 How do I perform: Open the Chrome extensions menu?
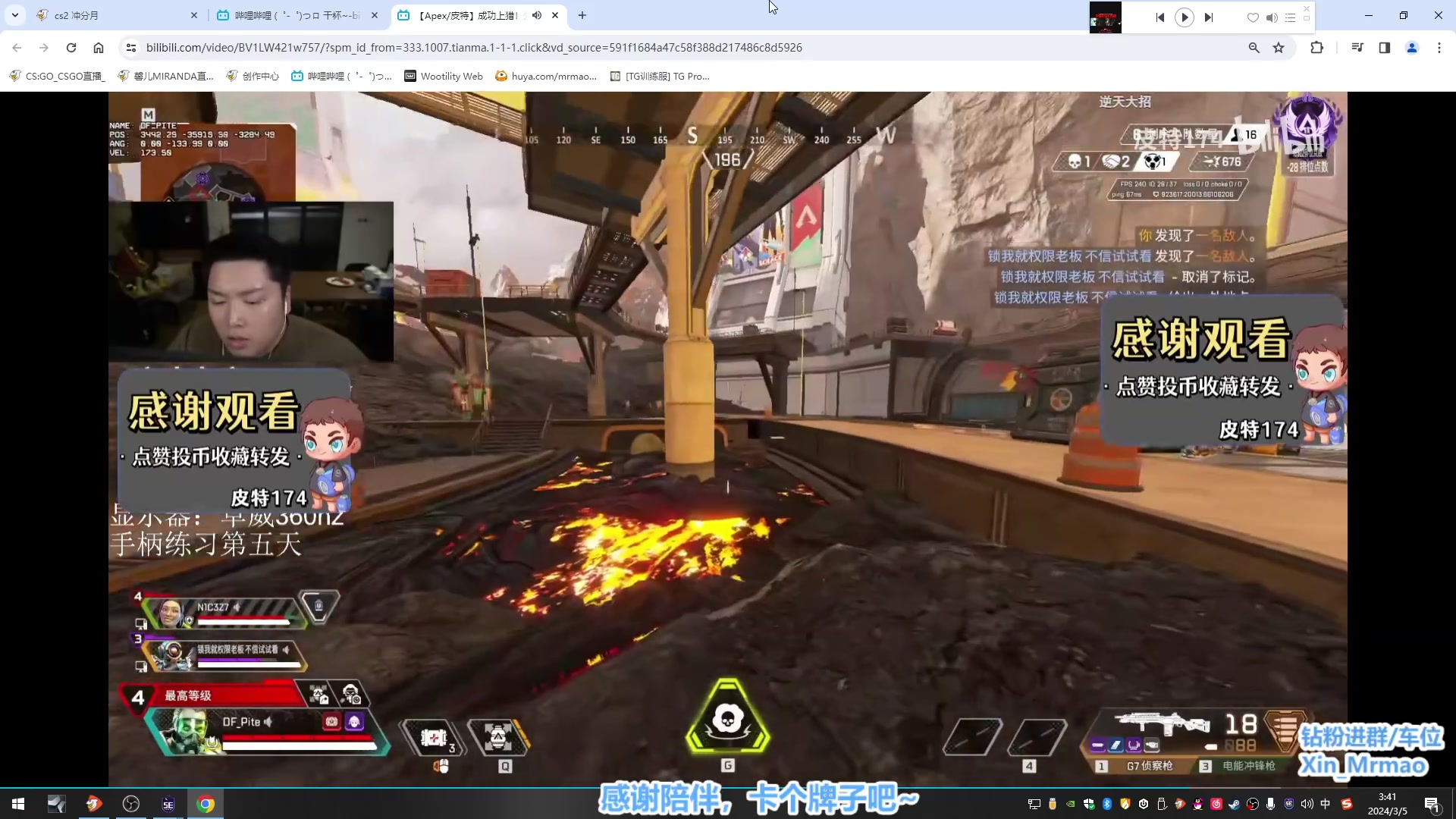[1316, 48]
